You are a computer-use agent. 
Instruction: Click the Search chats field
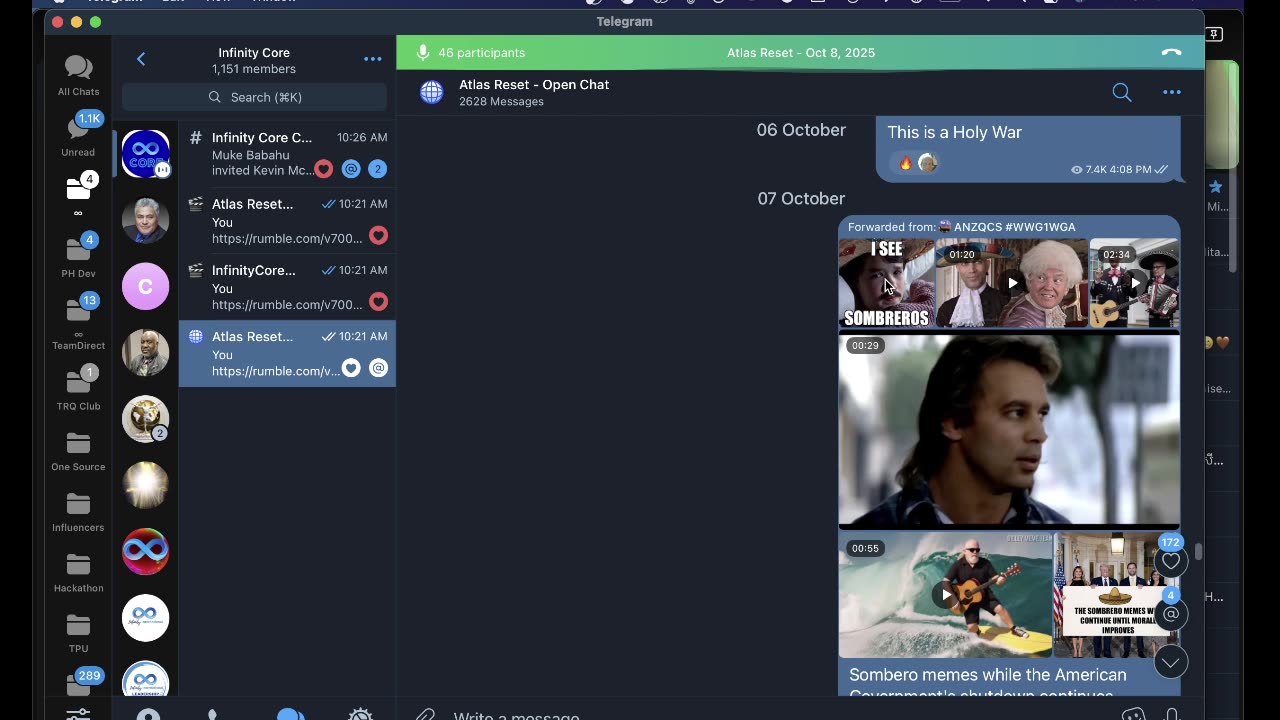[254, 97]
